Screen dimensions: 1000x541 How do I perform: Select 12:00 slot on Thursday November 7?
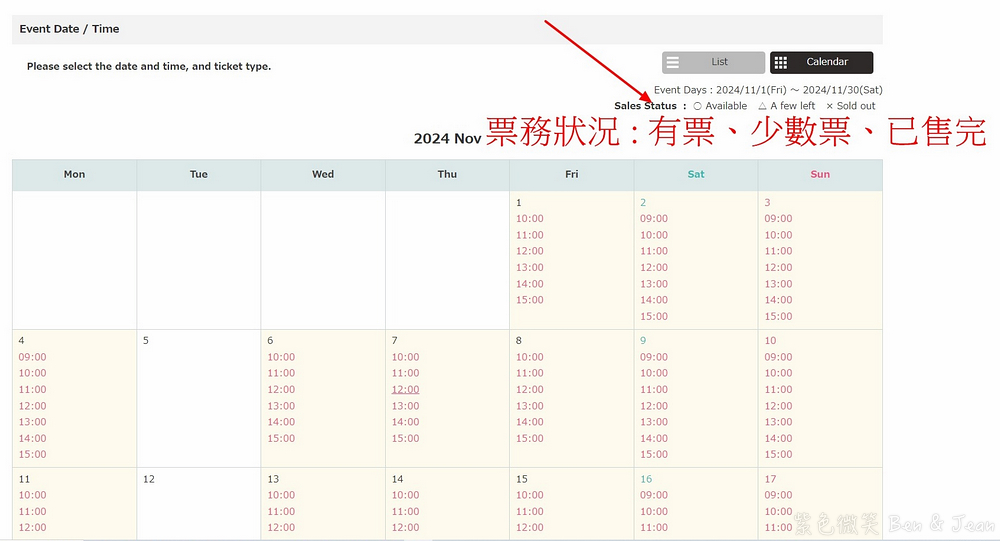(x=405, y=390)
